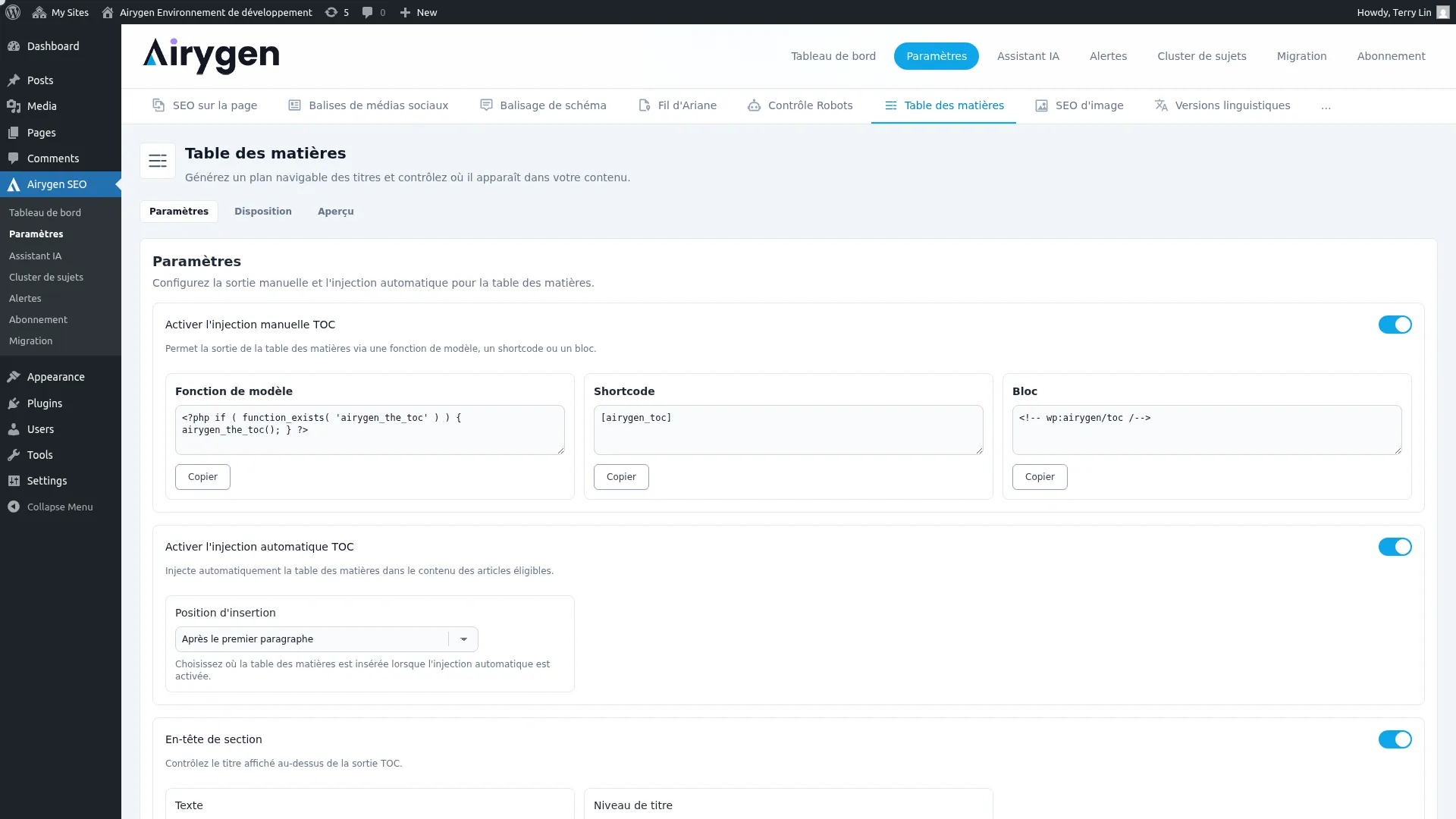Click the site home icon in admin bar
The height and width of the screenshot is (819, 1456).
pos(108,12)
